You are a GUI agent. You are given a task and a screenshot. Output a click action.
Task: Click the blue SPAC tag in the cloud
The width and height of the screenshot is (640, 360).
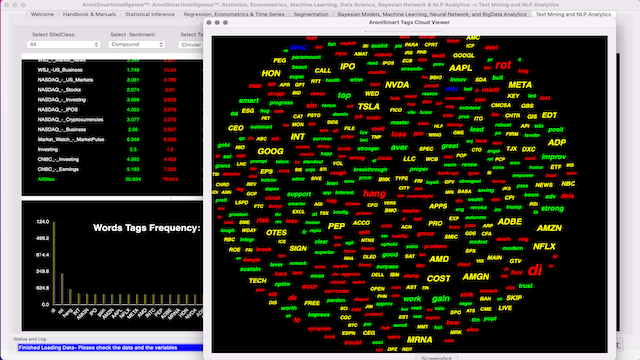point(298,48)
